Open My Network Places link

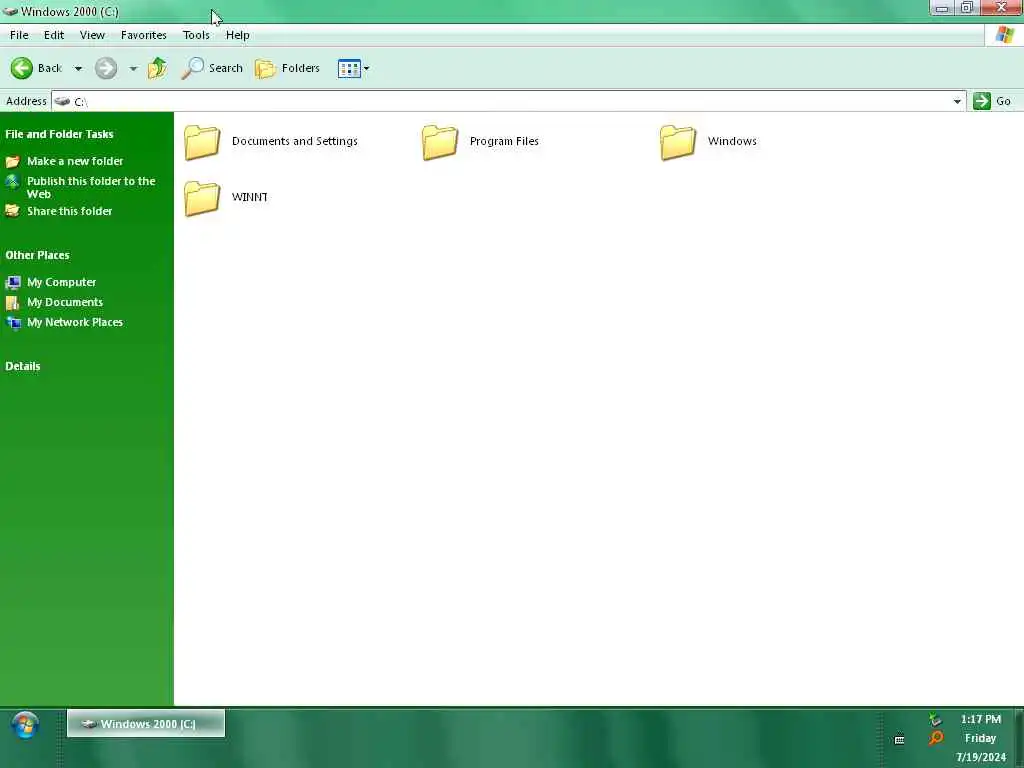point(74,323)
